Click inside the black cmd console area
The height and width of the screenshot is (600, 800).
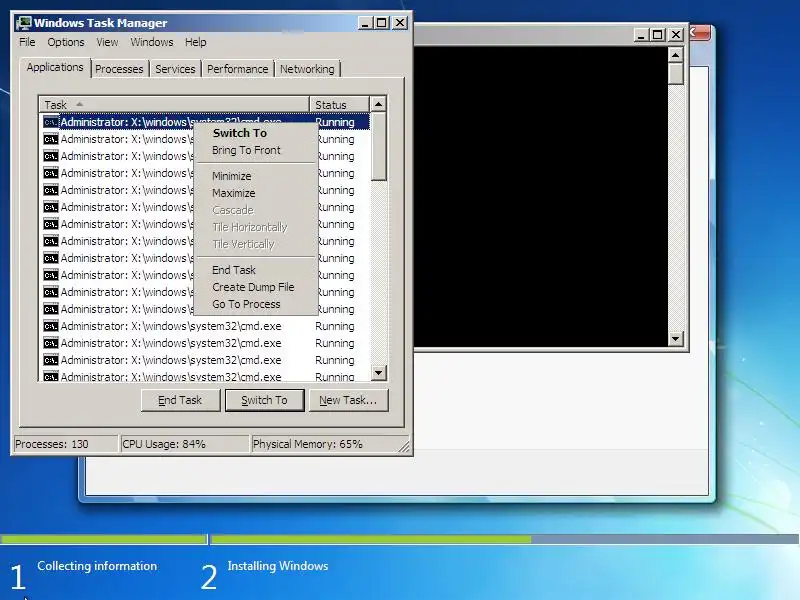(x=541, y=196)
